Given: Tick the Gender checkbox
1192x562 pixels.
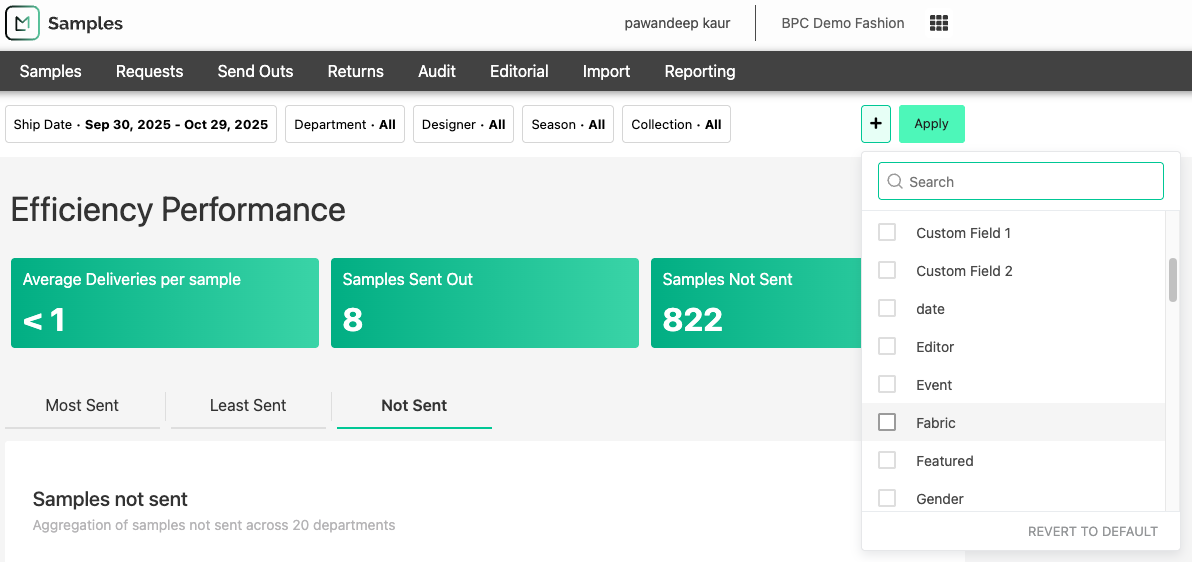Looking at the screenshot, I should (x=887, y=498).
